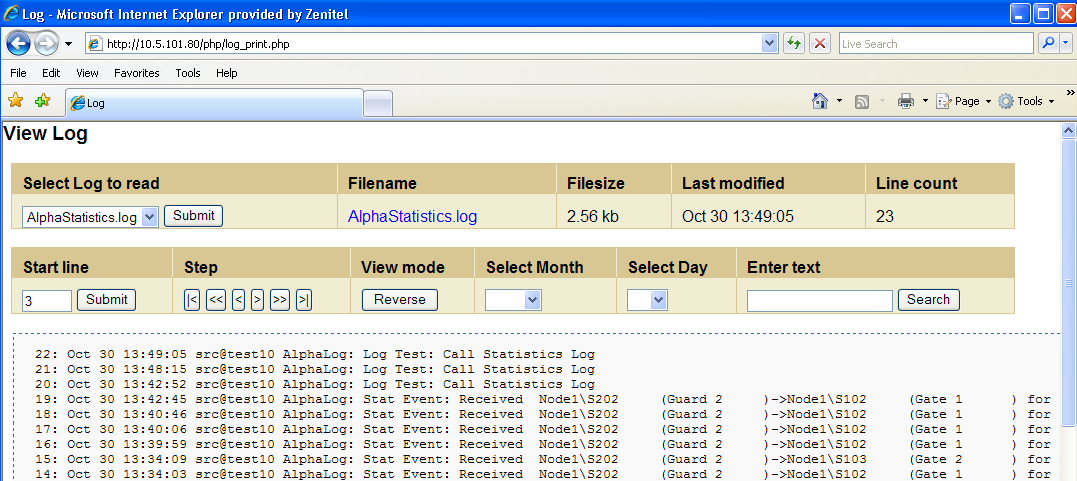The height and width of the screenshot is (481, 1077).
Task: Open the Tools menu in menu bar
Action: (x=188, y=73)
